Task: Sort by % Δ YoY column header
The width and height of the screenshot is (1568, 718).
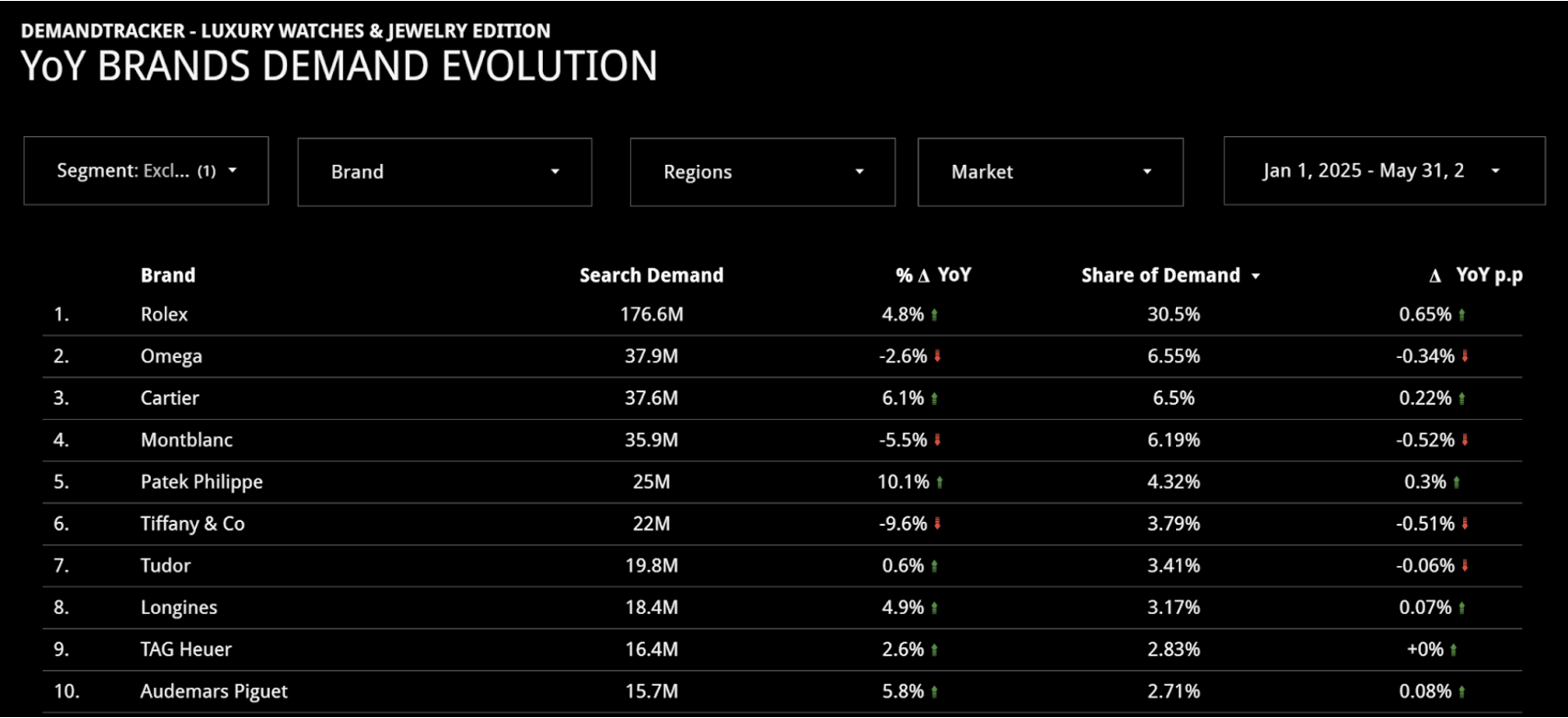Action: point(933,275)
